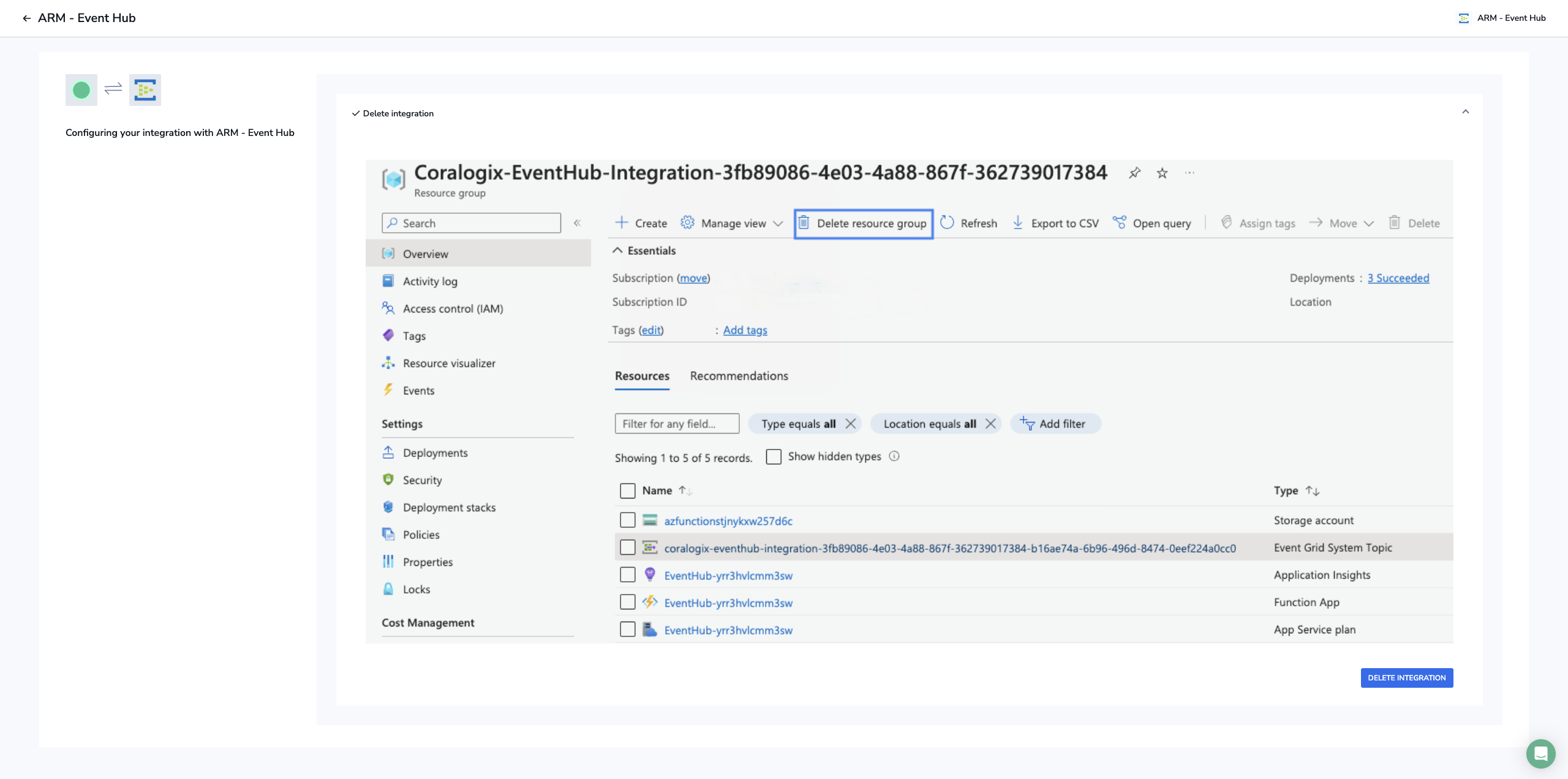
Task: Click the Locks padlock icon
Action: click(x=388, y=589)
